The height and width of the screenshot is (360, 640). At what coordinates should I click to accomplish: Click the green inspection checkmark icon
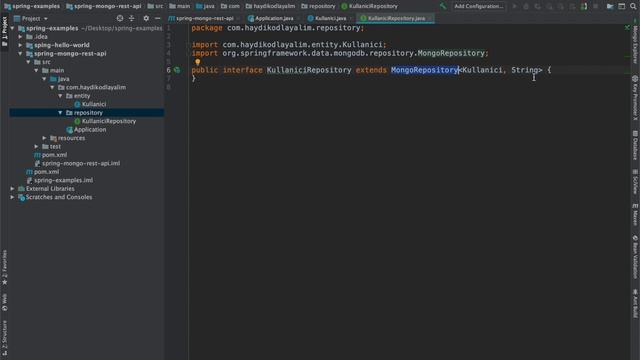[627, 28]
